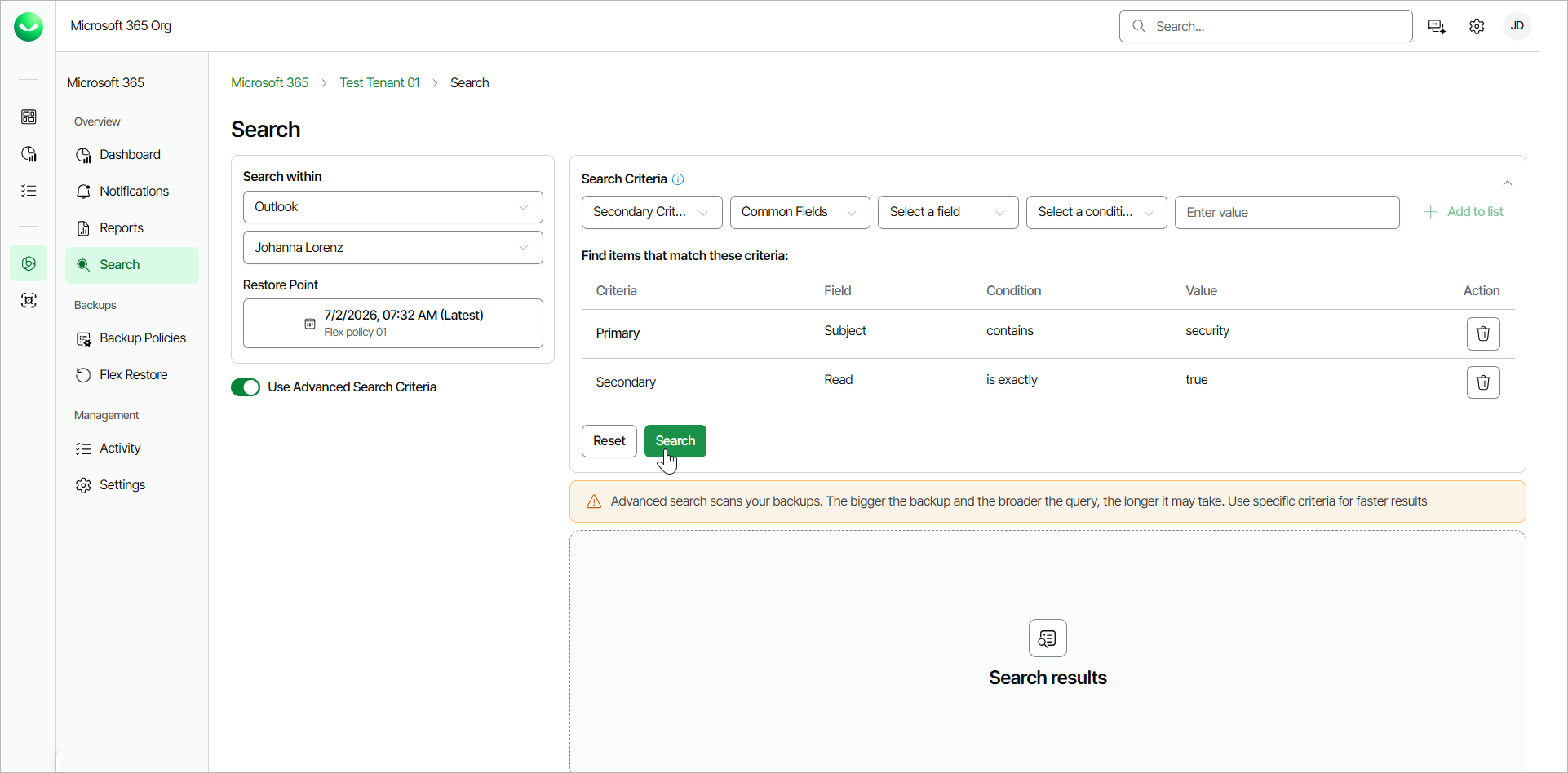Viewport: 1568px width, 773px height.
Task: Open Flex Restore in sidebar
Action: tap(132, 375)
